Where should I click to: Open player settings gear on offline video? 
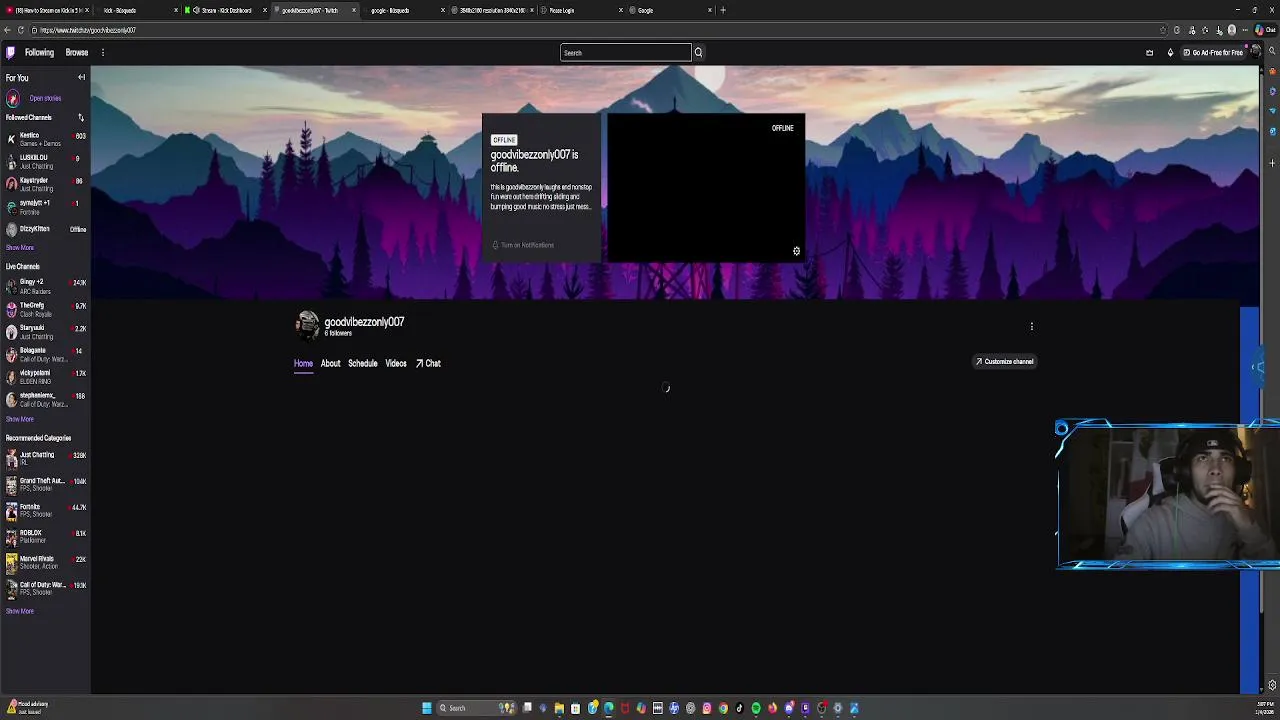[796, 251]
